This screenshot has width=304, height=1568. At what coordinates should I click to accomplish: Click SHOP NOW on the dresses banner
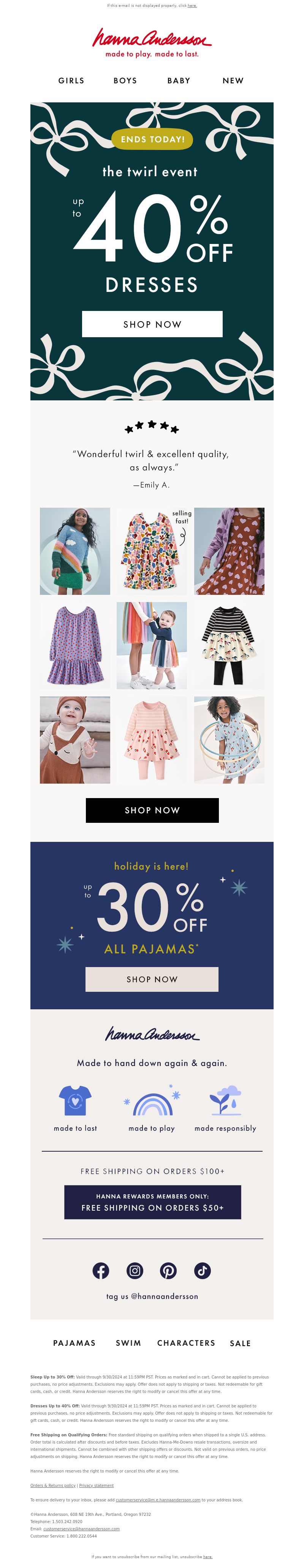coord(152,324)
